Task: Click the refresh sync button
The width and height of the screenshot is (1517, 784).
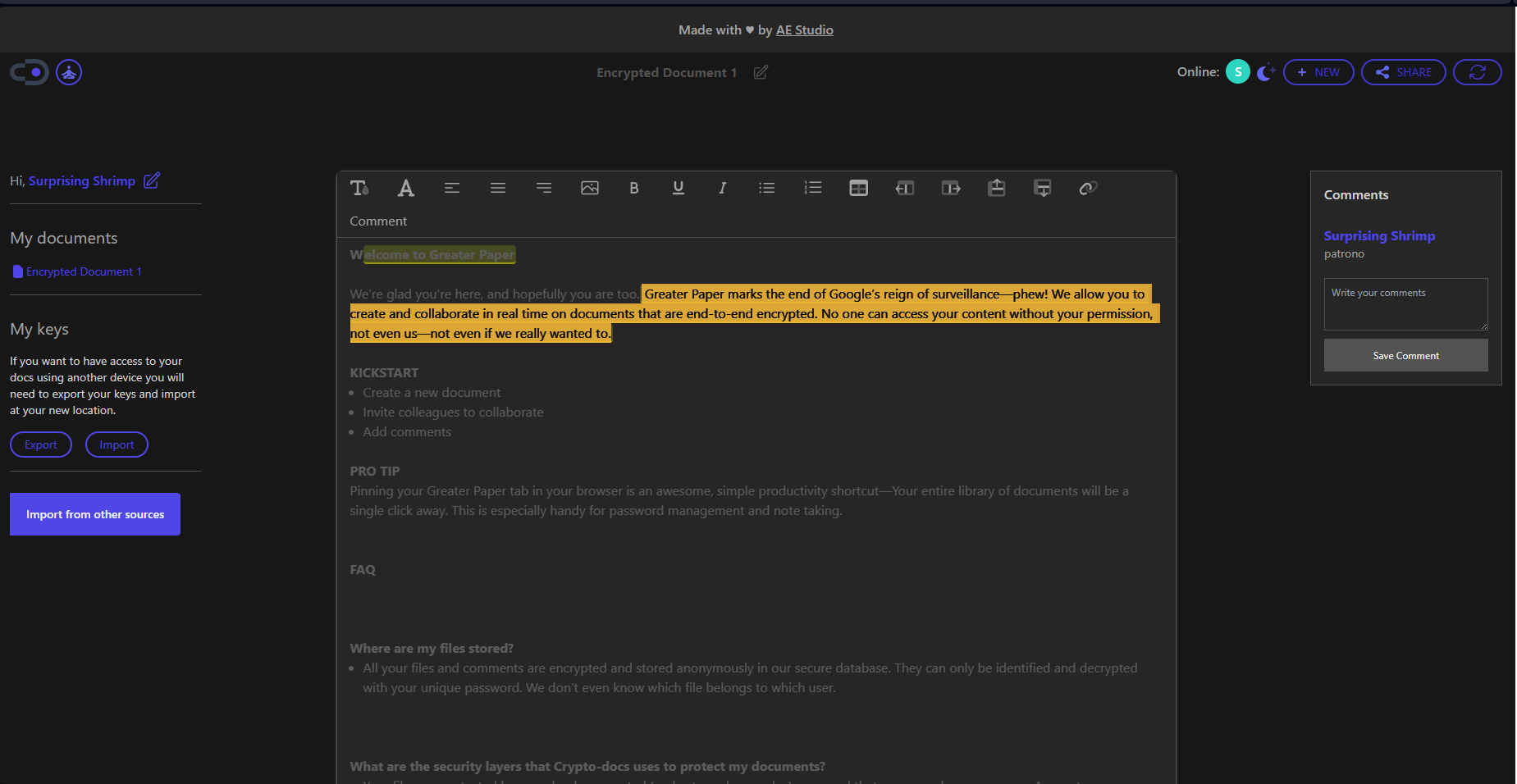Action: point(1478,72)
